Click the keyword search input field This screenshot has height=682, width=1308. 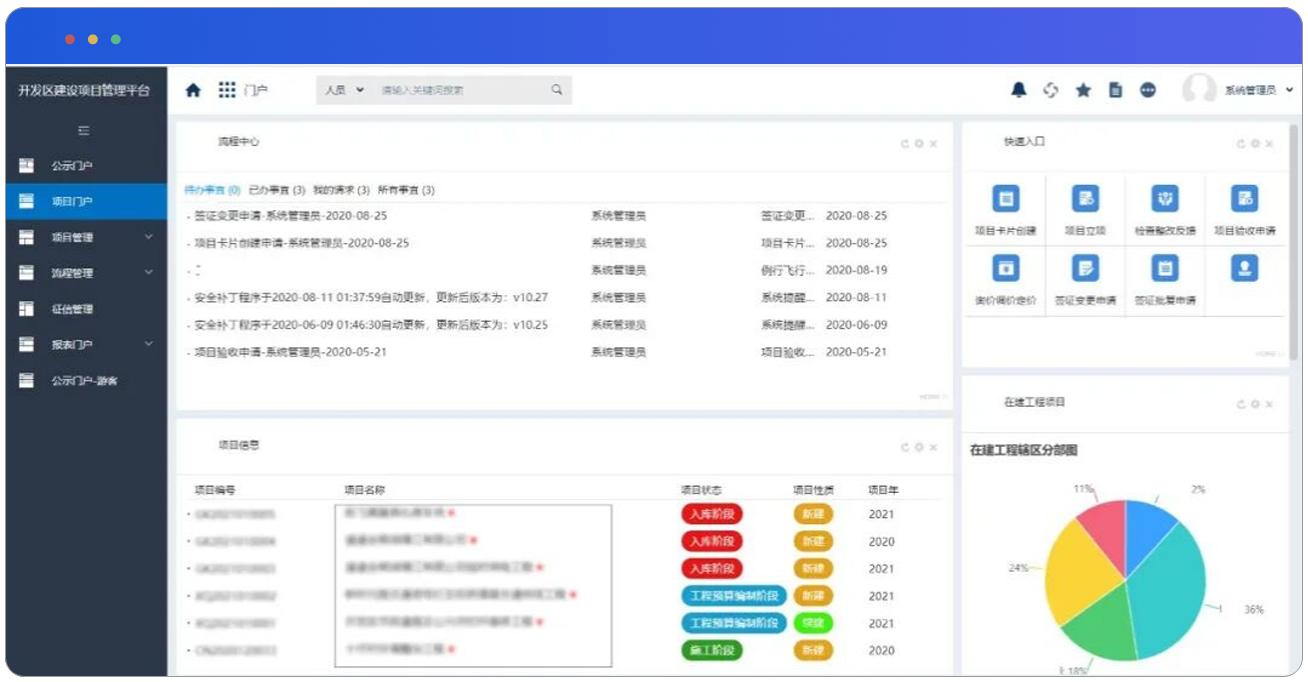[460, 90]
